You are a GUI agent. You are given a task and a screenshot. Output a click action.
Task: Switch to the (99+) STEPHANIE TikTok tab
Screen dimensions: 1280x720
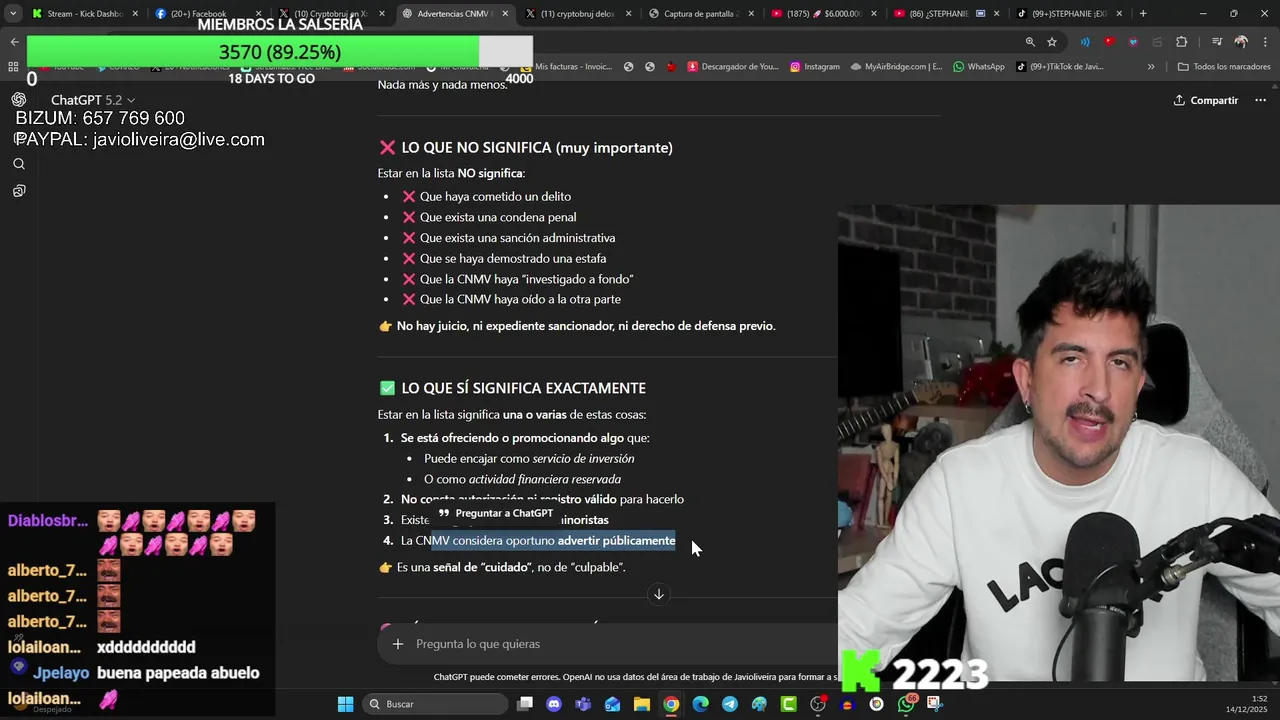pyautogui.click(x=1069, y=14)
